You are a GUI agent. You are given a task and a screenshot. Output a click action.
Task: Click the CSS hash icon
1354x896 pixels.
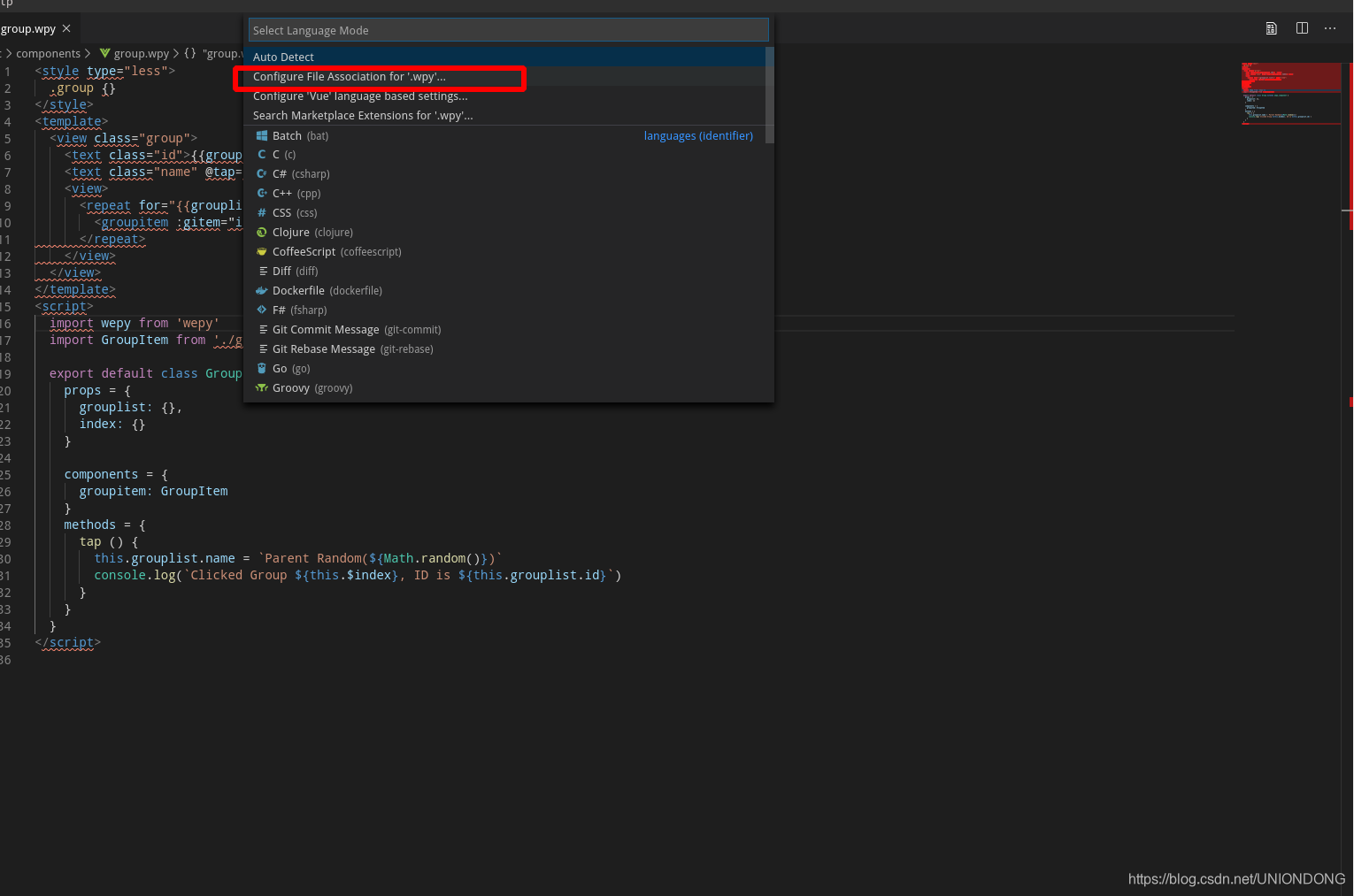tap(262, 213)
